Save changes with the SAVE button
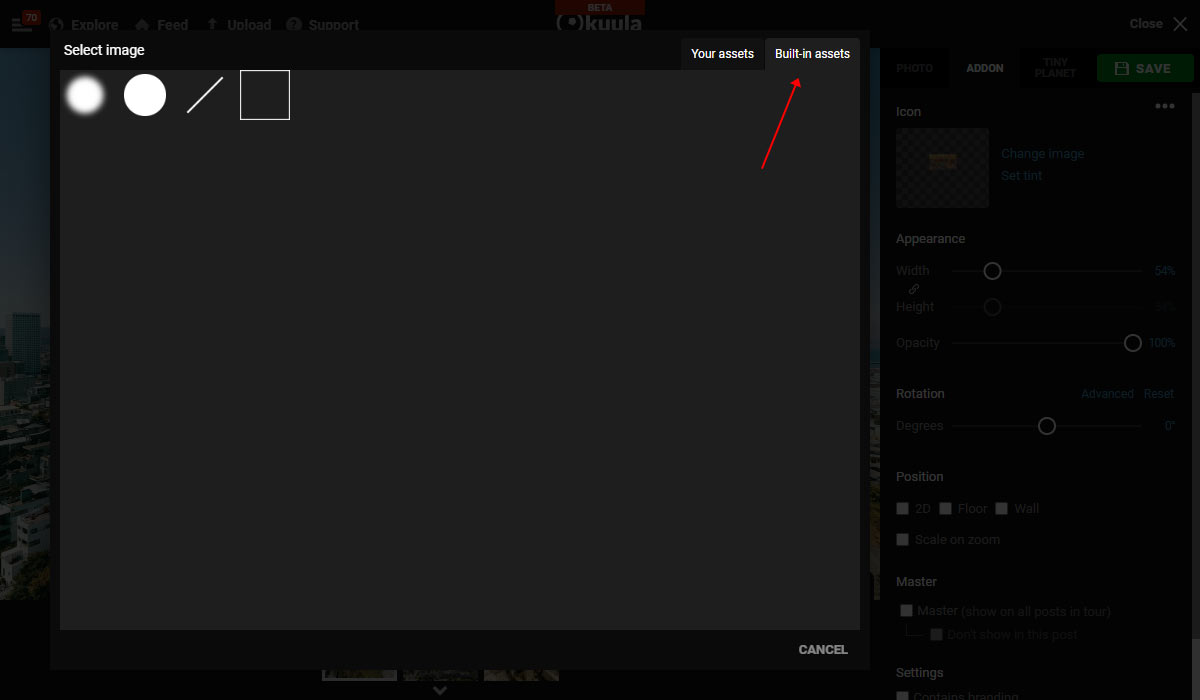1200x700 pixels. point(1145,68)
